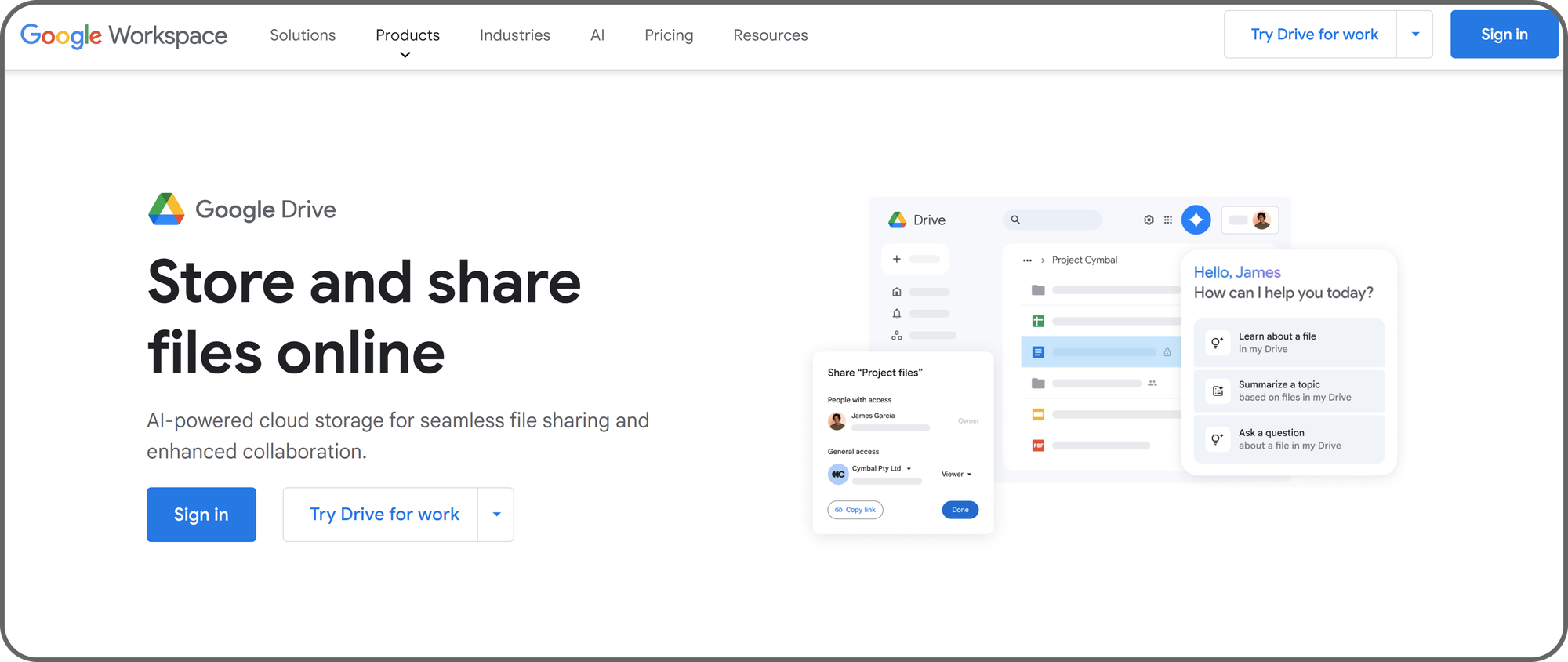Open the apps grid icon
Image resolution: width=1568 pixels, height=662 pixels.
(1168, 220)
